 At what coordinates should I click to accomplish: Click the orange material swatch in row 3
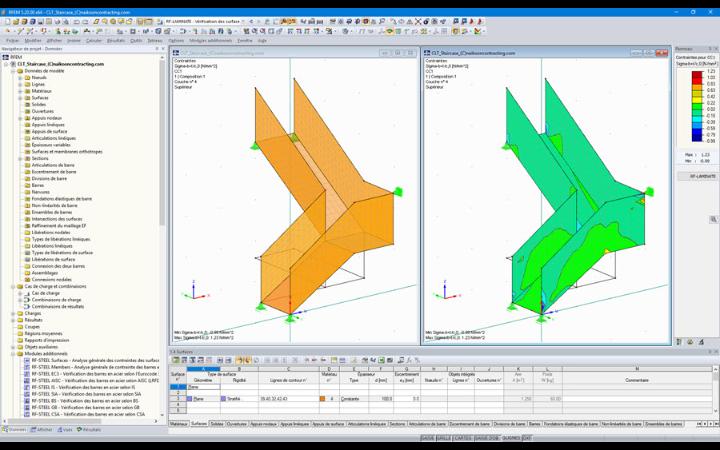[x=322, y=399]
